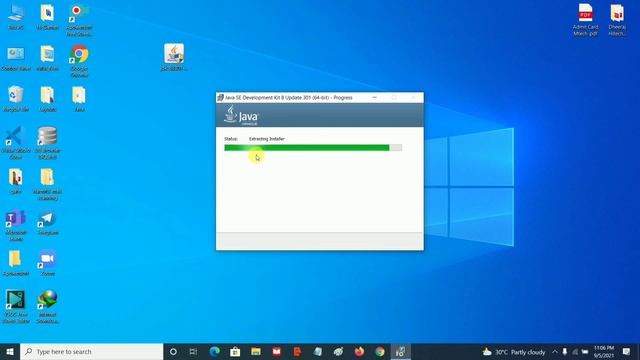Open the 30°C Partly cloudy weather widget

(514, 352)
